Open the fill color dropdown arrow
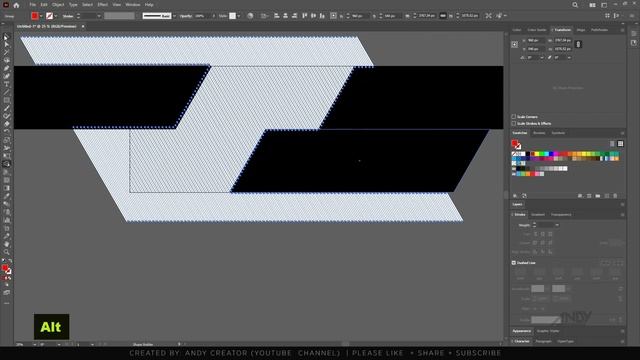 [41, 16]
